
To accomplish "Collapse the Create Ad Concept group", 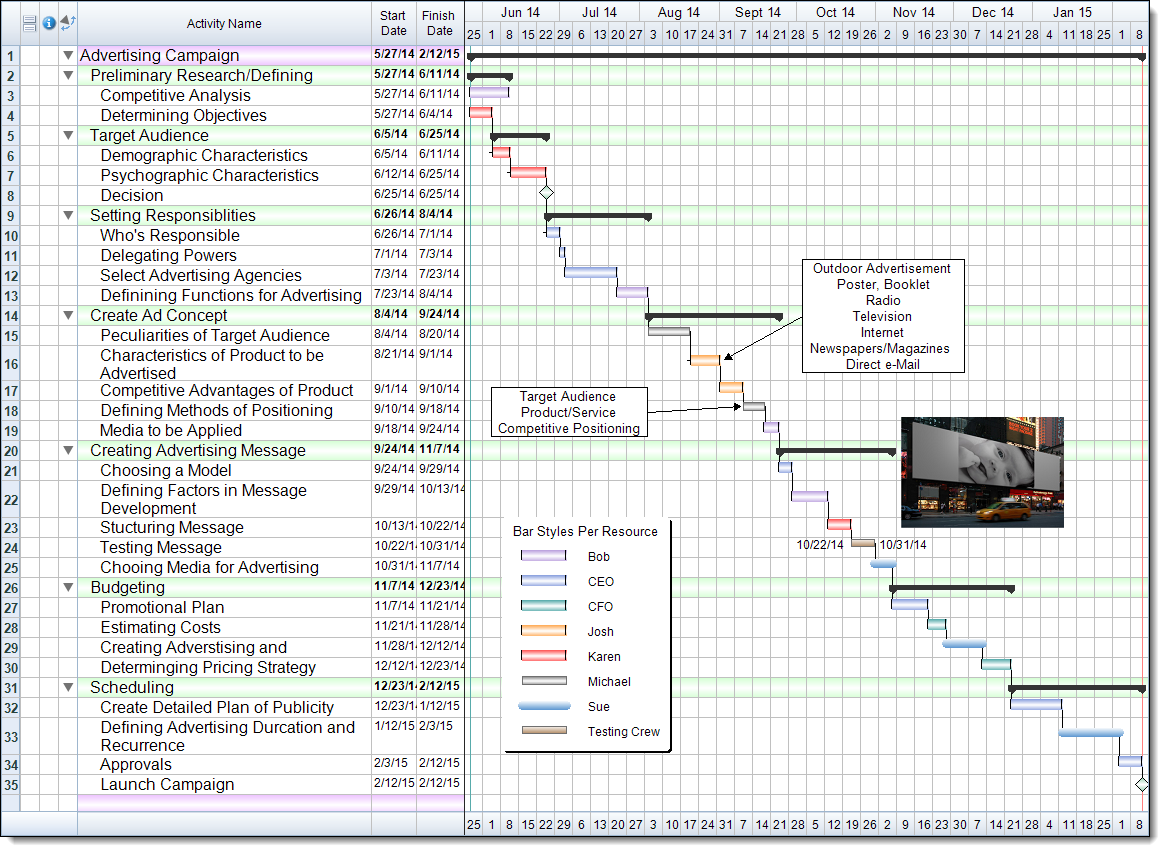I will pos(68,315).
